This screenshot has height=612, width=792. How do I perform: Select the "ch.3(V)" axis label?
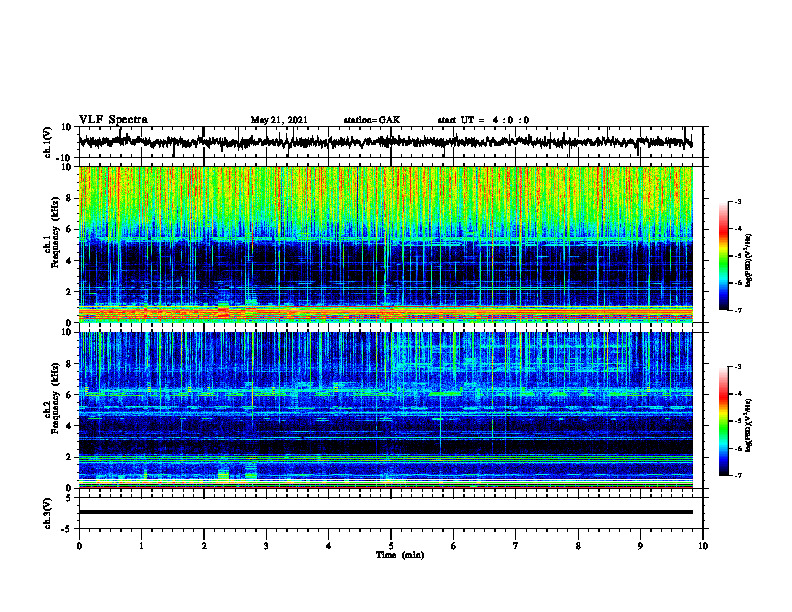(48, 513)
